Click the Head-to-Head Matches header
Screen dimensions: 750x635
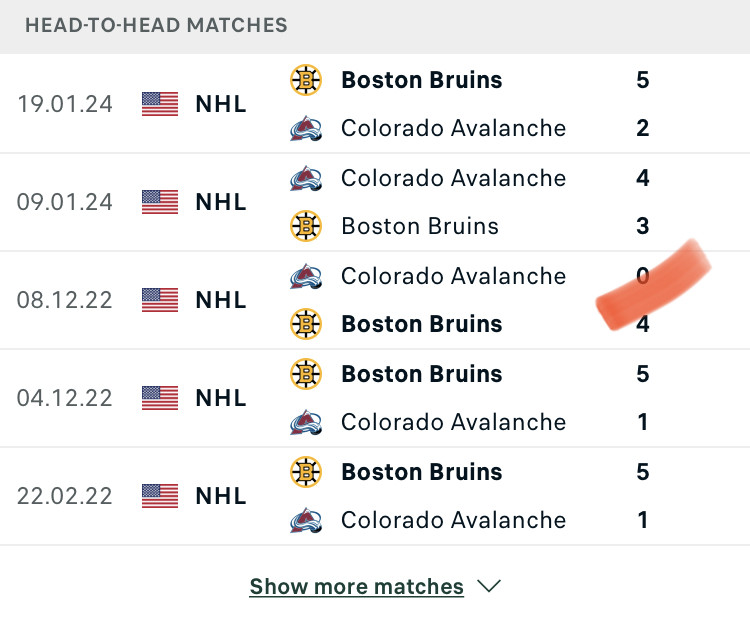point(156,25)
